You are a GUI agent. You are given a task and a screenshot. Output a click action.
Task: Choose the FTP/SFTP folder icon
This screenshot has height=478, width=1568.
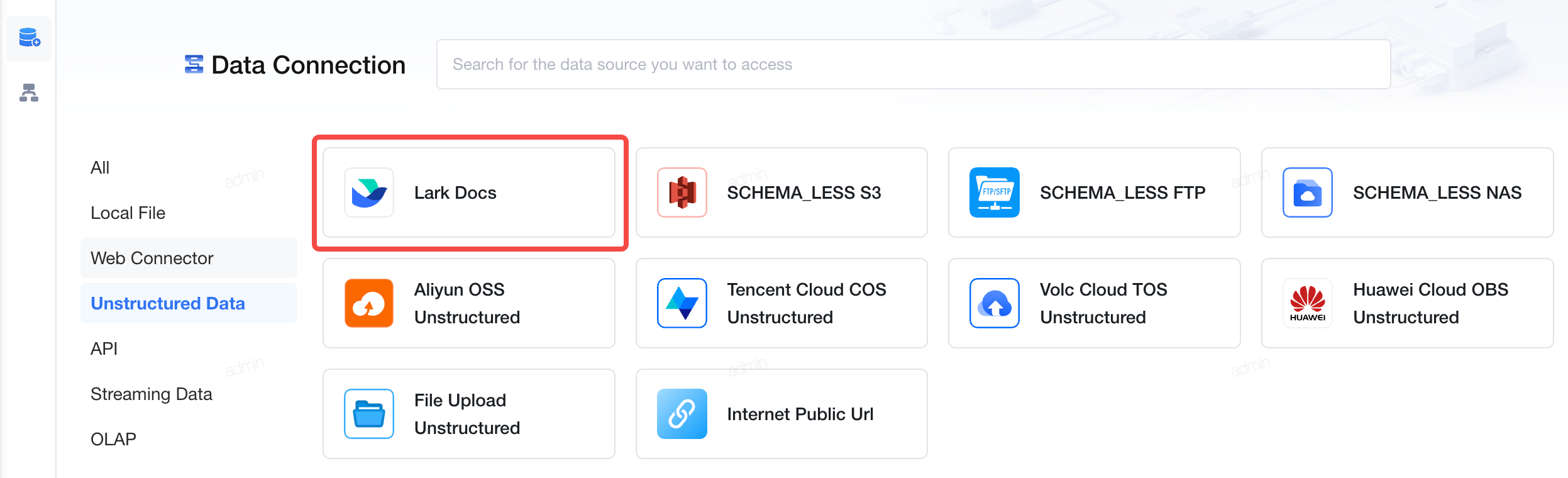[995, 192]
